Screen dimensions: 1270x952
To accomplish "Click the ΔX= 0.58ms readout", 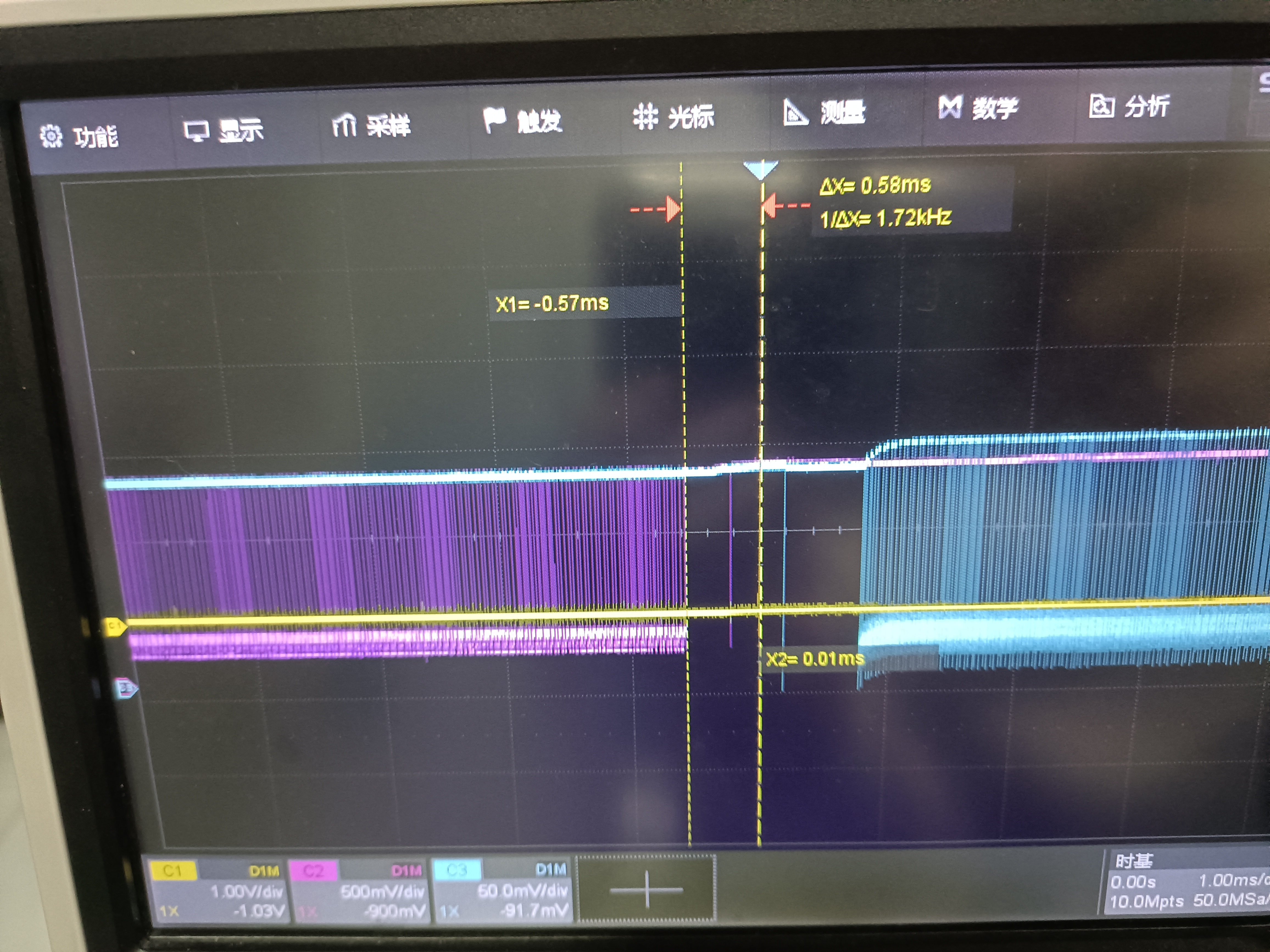I will (x=875, y=185).
